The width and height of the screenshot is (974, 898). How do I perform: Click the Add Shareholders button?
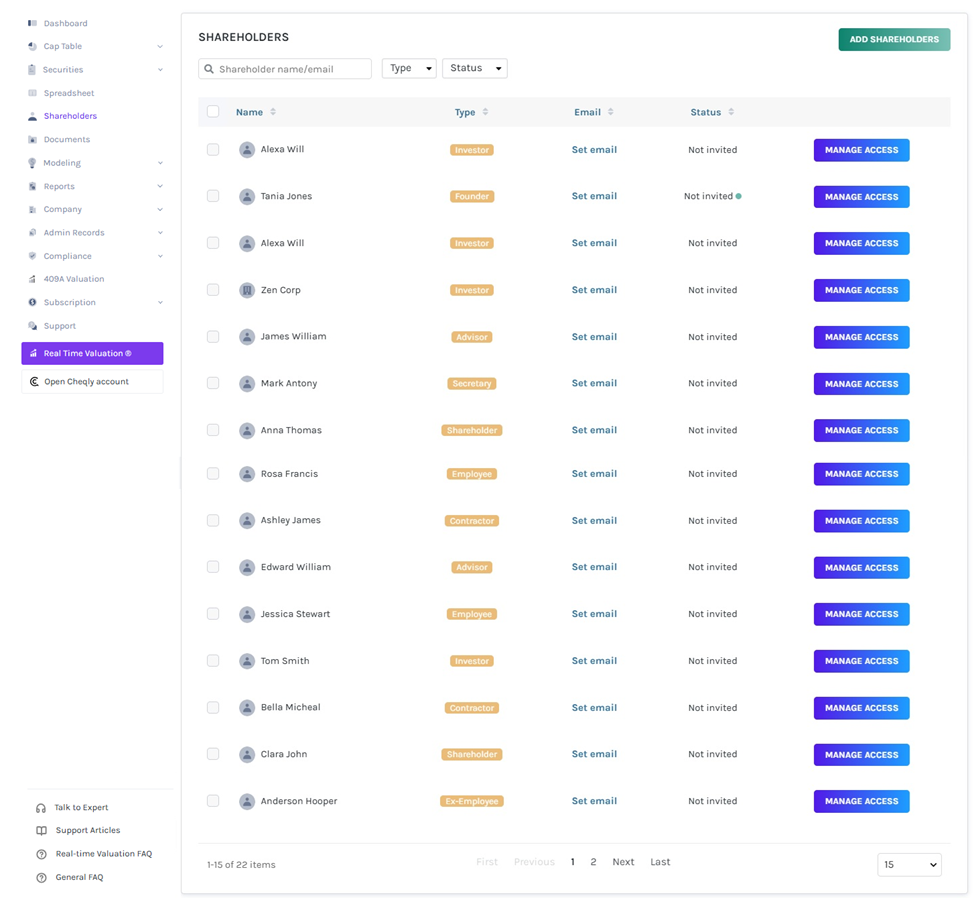[x=894, y=39]
